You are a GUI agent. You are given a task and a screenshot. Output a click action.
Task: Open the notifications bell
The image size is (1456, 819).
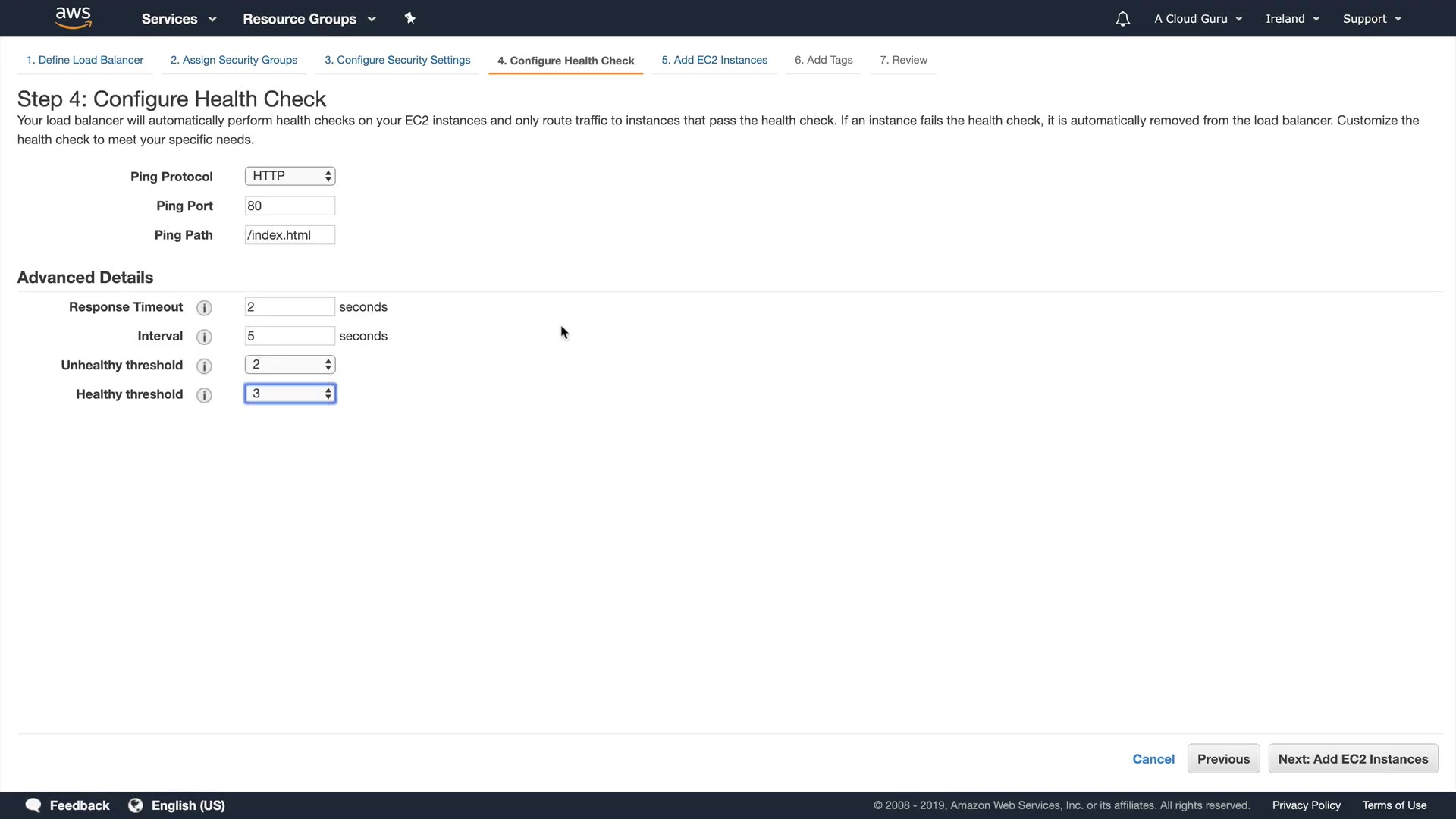point(1122,19)
